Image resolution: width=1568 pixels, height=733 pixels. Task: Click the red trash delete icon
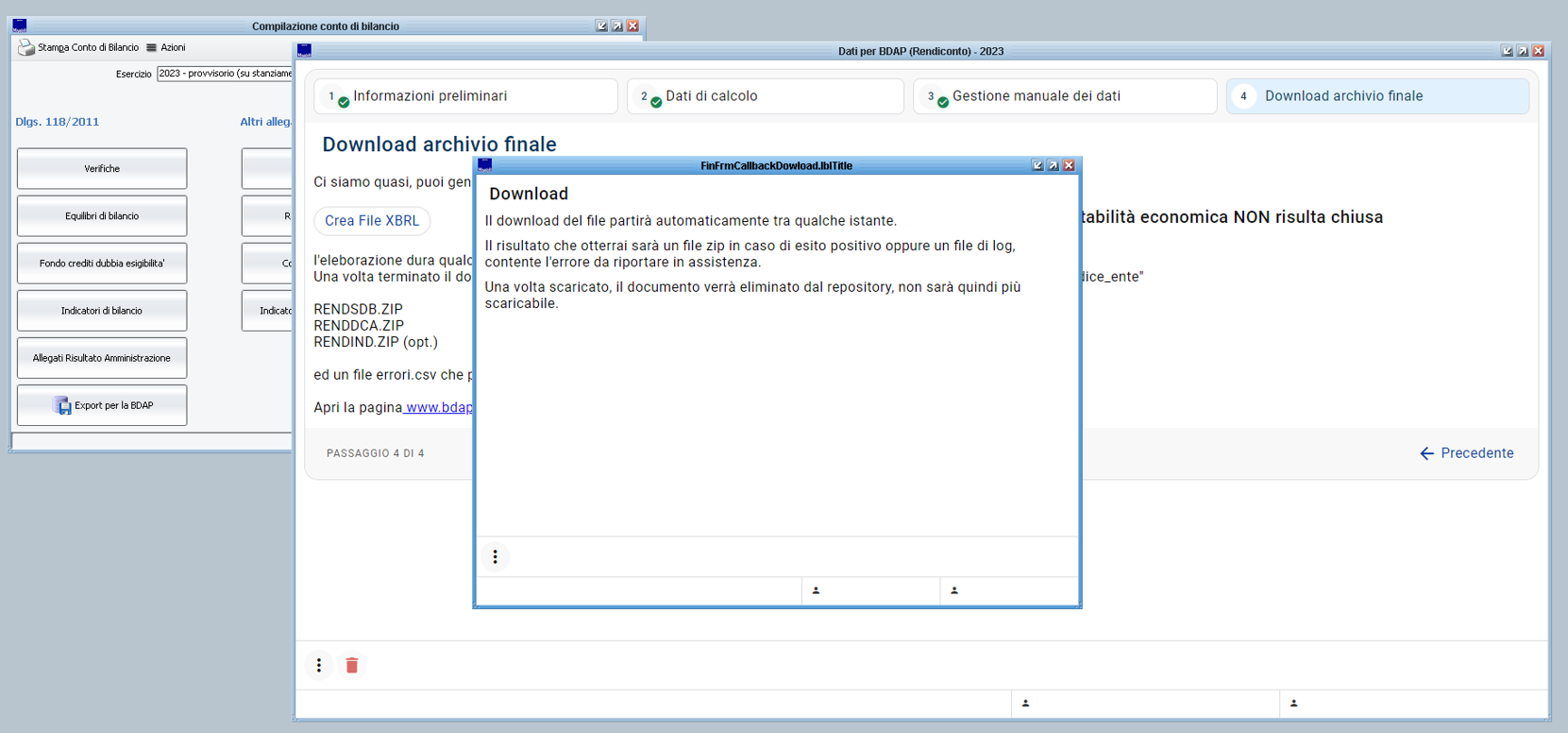click(x=352, y=666)
